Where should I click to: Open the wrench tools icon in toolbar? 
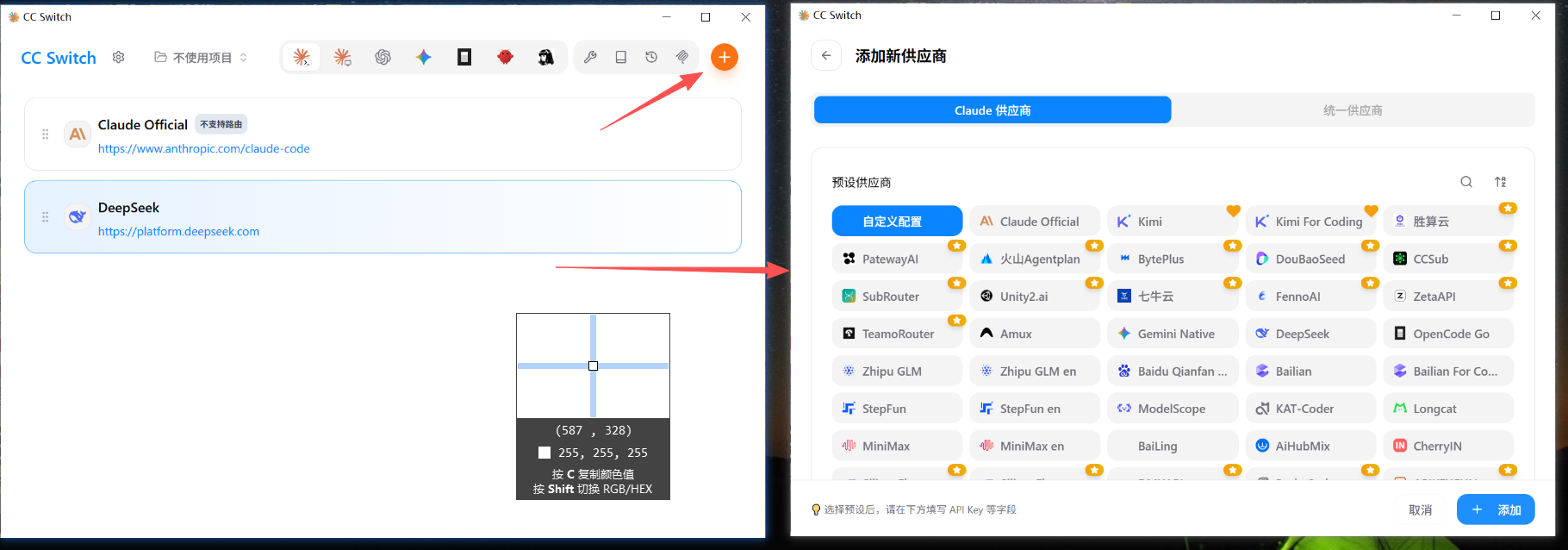590,57
